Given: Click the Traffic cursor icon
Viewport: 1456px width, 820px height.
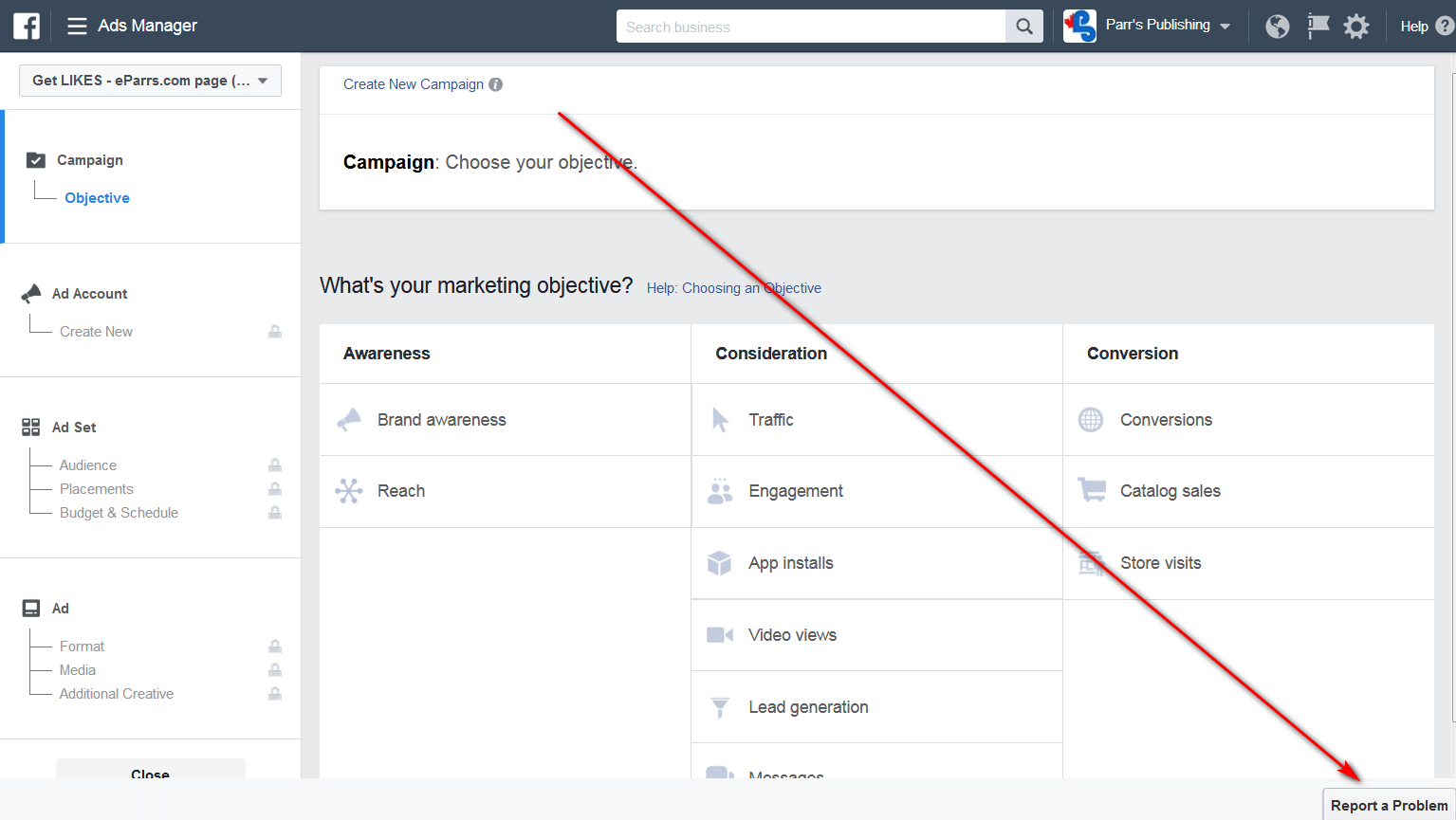Looking at the screenshot, I should coord(721,419).
